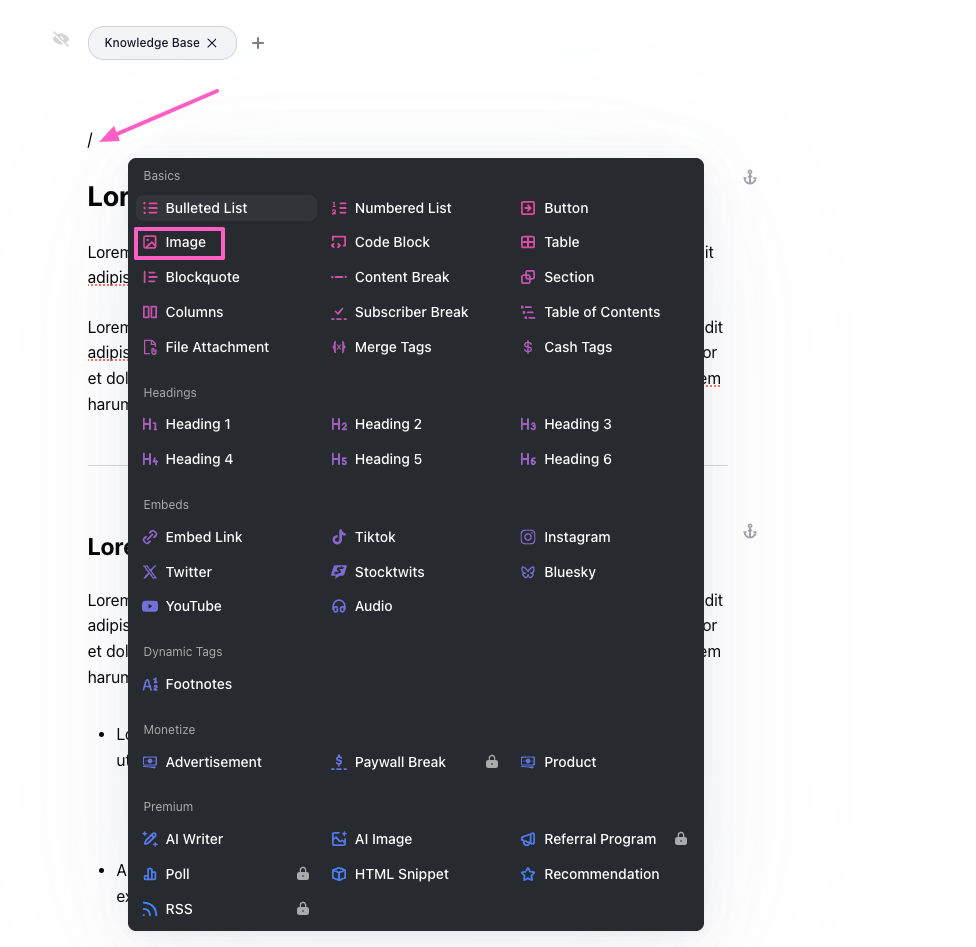Add an HTML Snippet block
This screenshot has width=976, height=947.
401,874
